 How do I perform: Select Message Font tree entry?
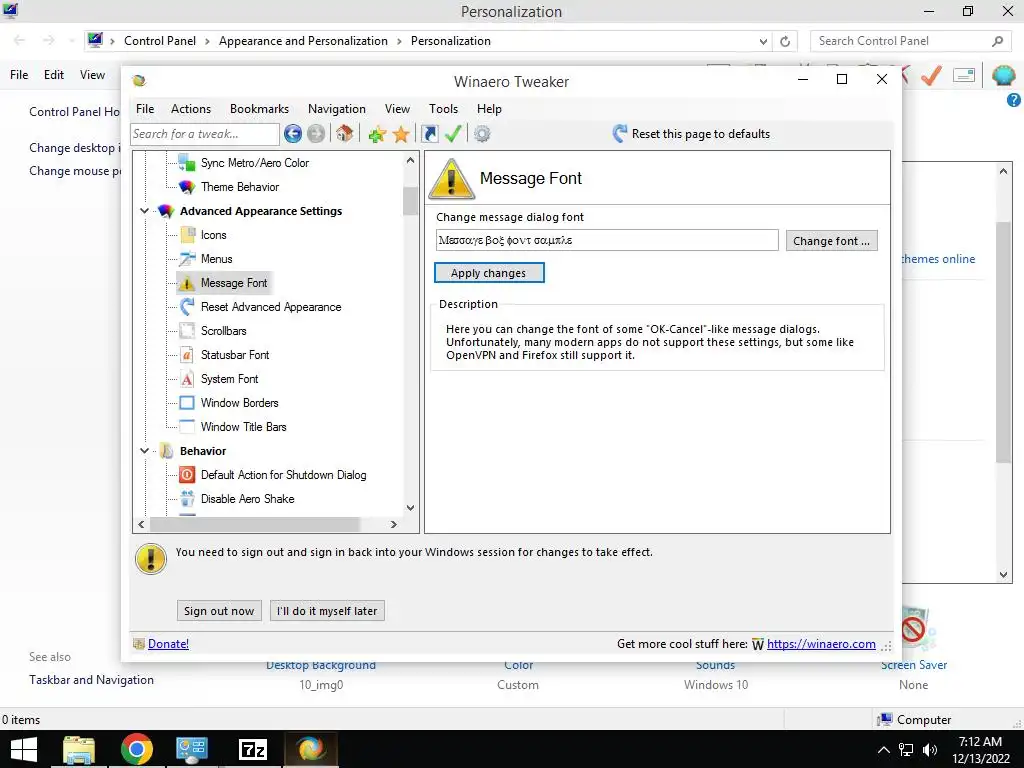coord(234,283)
